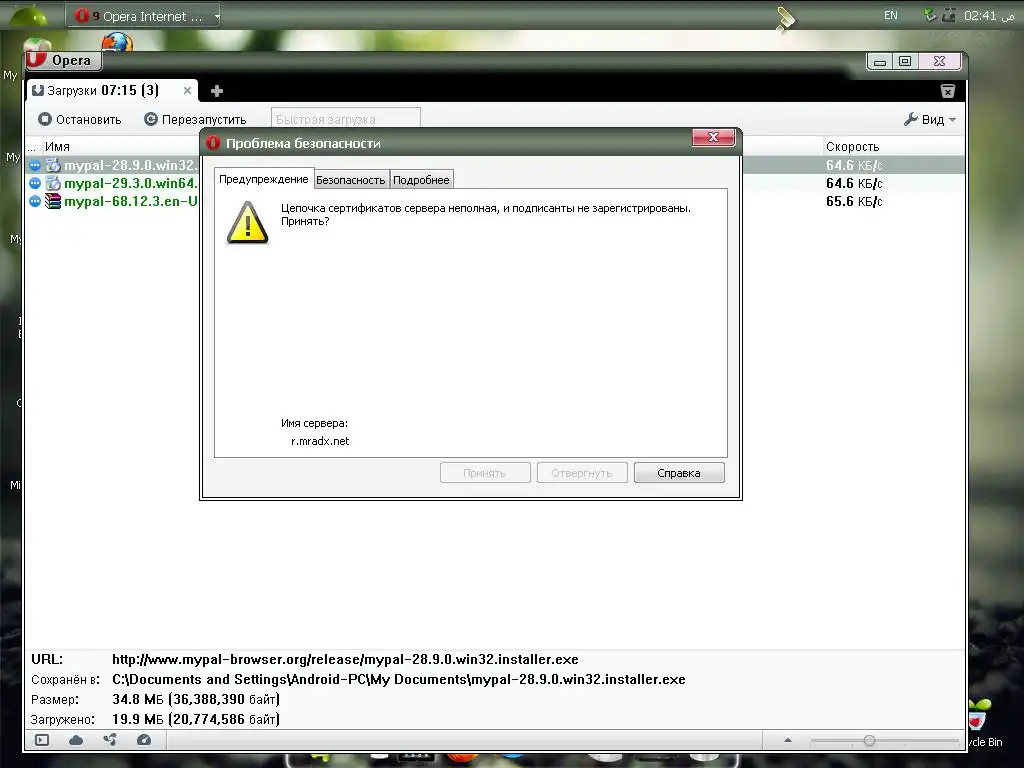Click the Отвергнуть button
Viewport: 1024px width, 768px height.
582,473
